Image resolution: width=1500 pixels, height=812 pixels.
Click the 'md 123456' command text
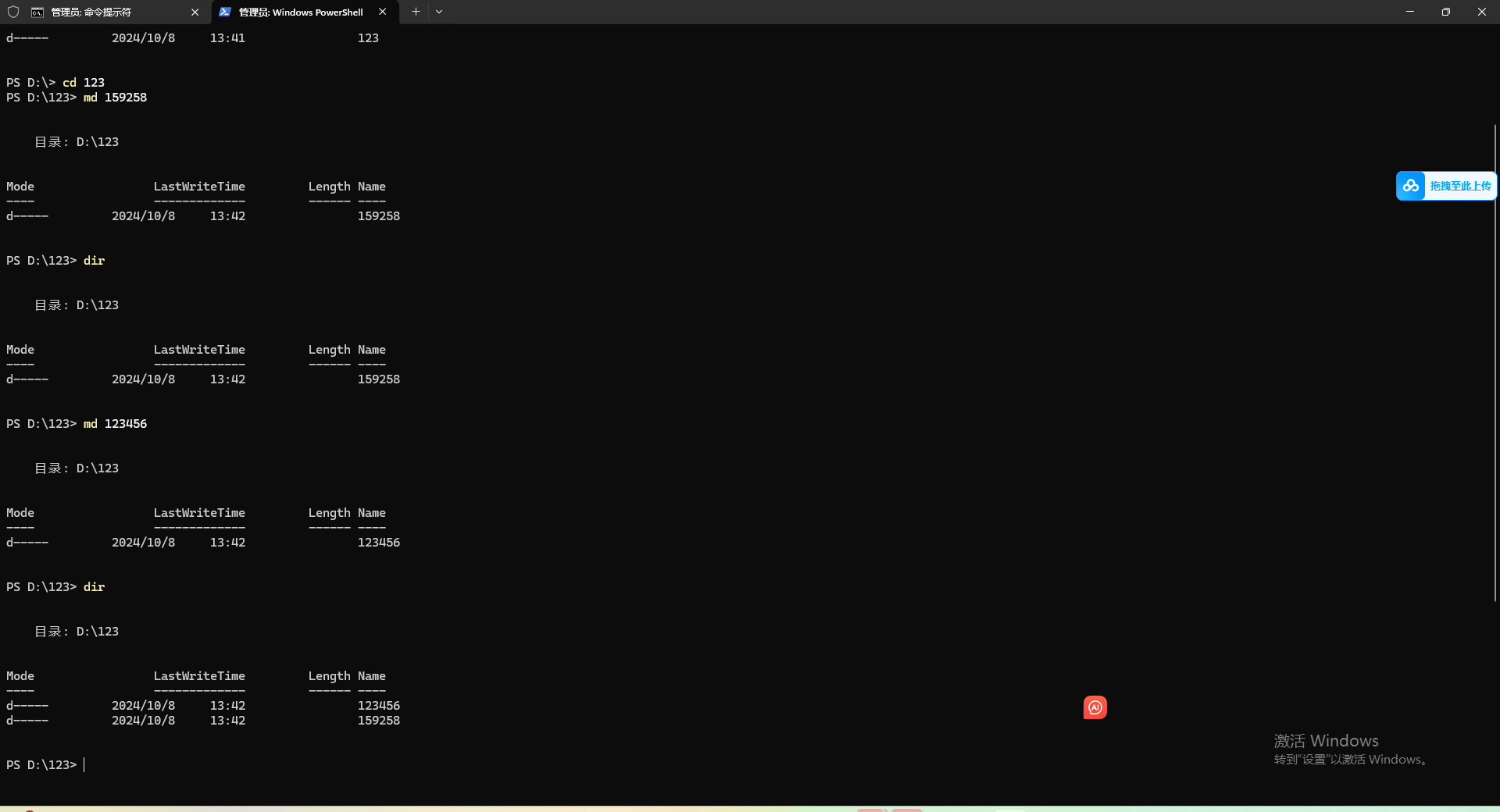(x=115, y=424)
